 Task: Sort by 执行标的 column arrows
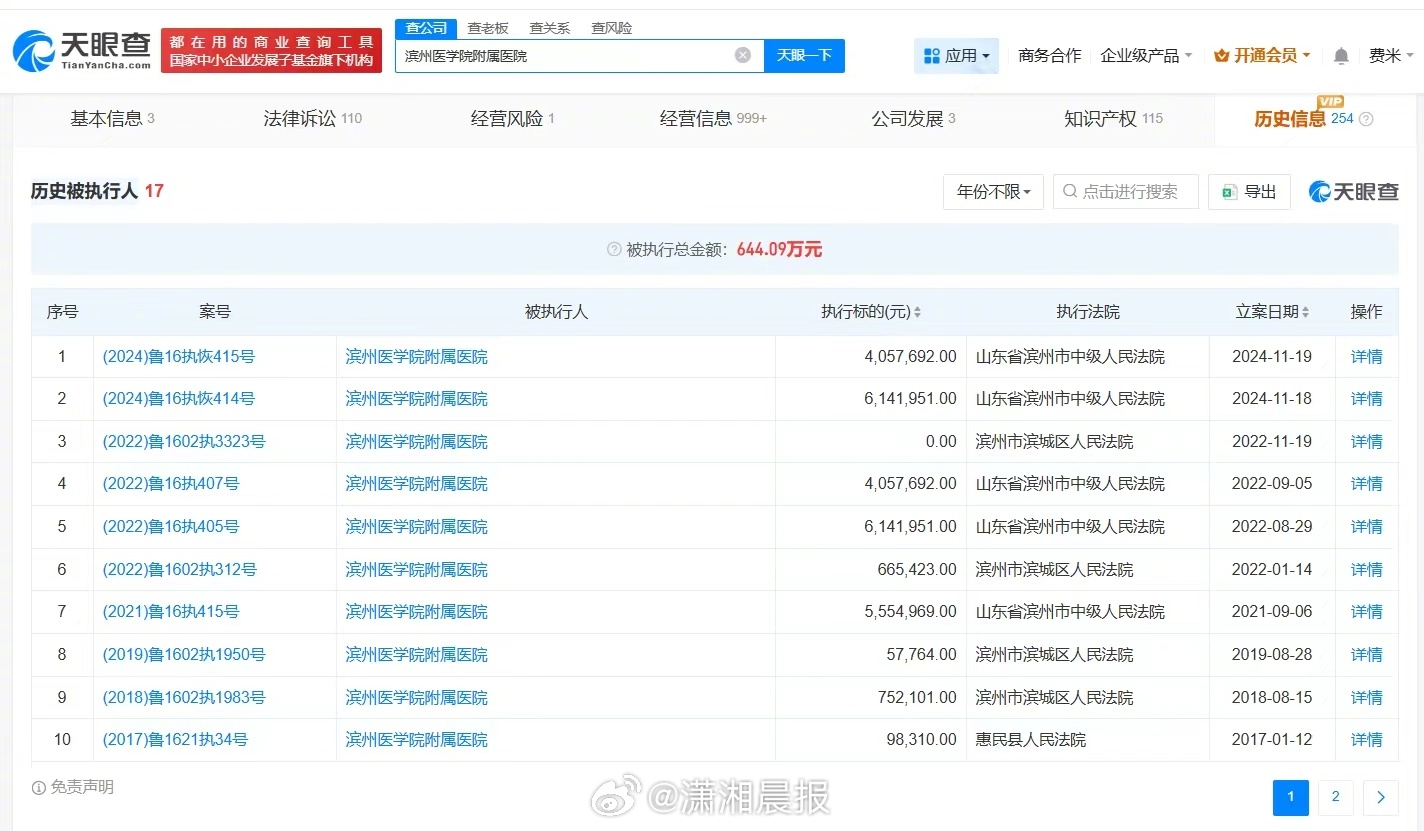click(x=917, y=313)
